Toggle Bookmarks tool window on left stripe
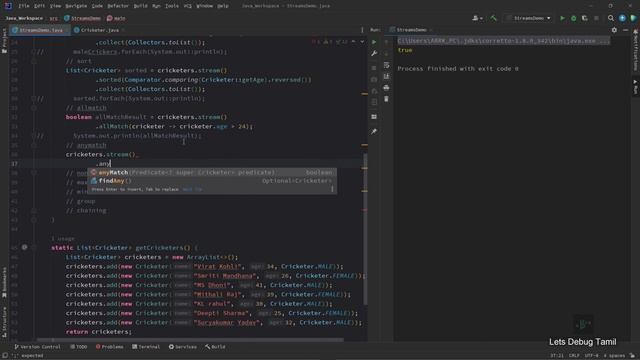The height and width of the screenshot is (360, 640). tap(4, 282)
